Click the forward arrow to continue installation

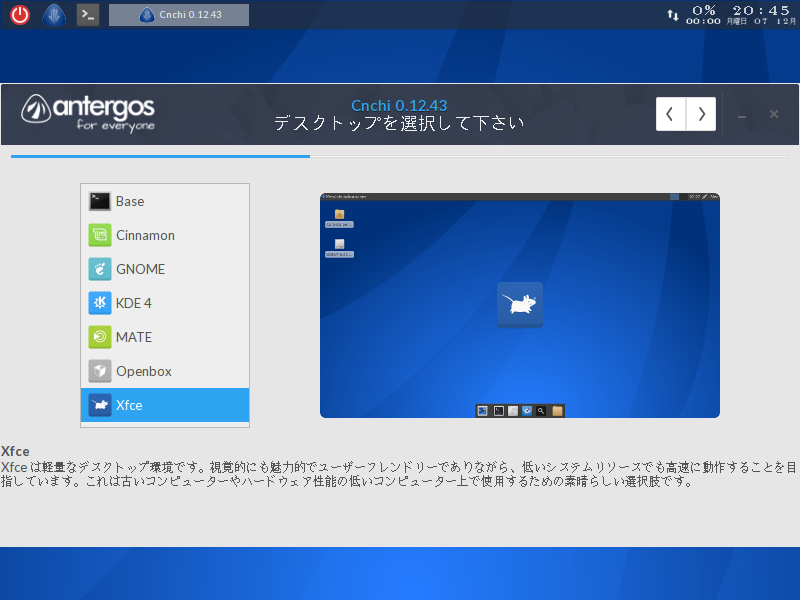(x=701, y=114)
